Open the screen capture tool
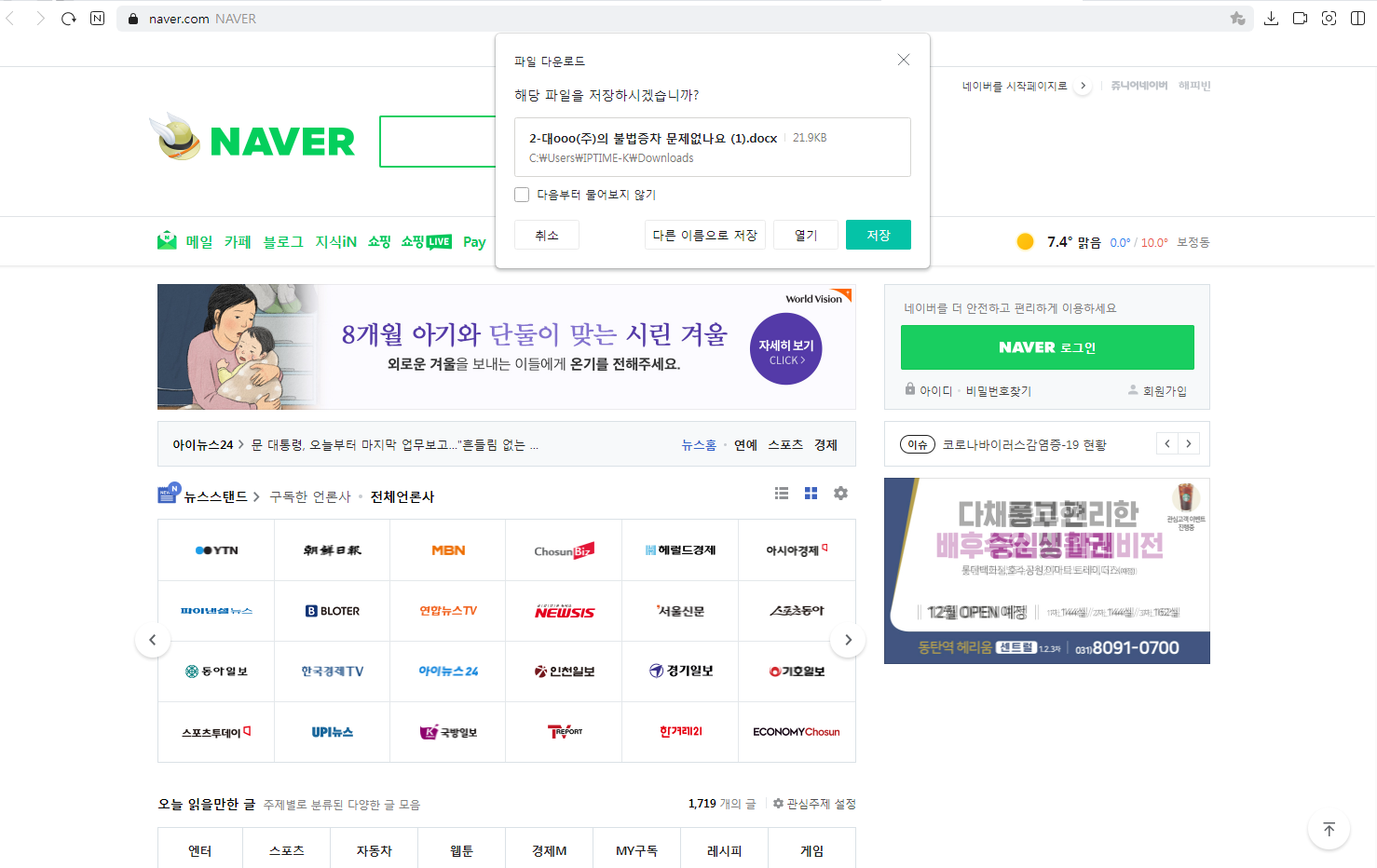Screen dimensions: 1377x868 pyautogui.click(x=1329, y=19)
